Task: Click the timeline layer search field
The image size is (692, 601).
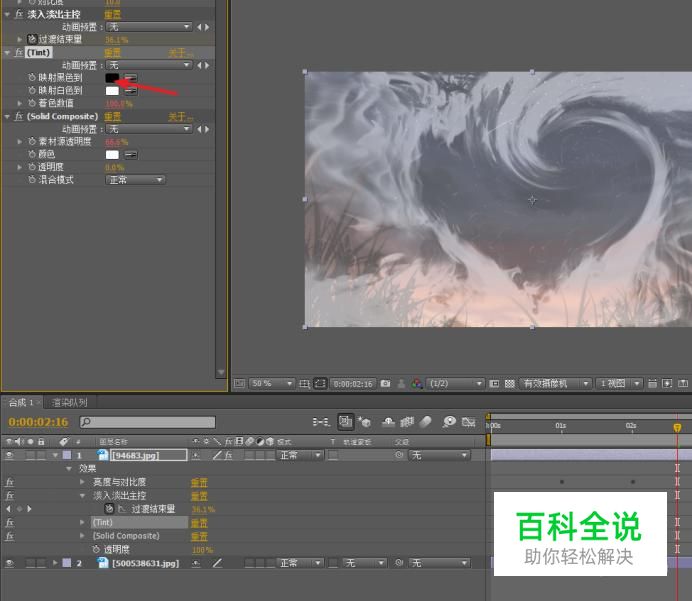Action: pyautogui.click(x=148, y=422)
